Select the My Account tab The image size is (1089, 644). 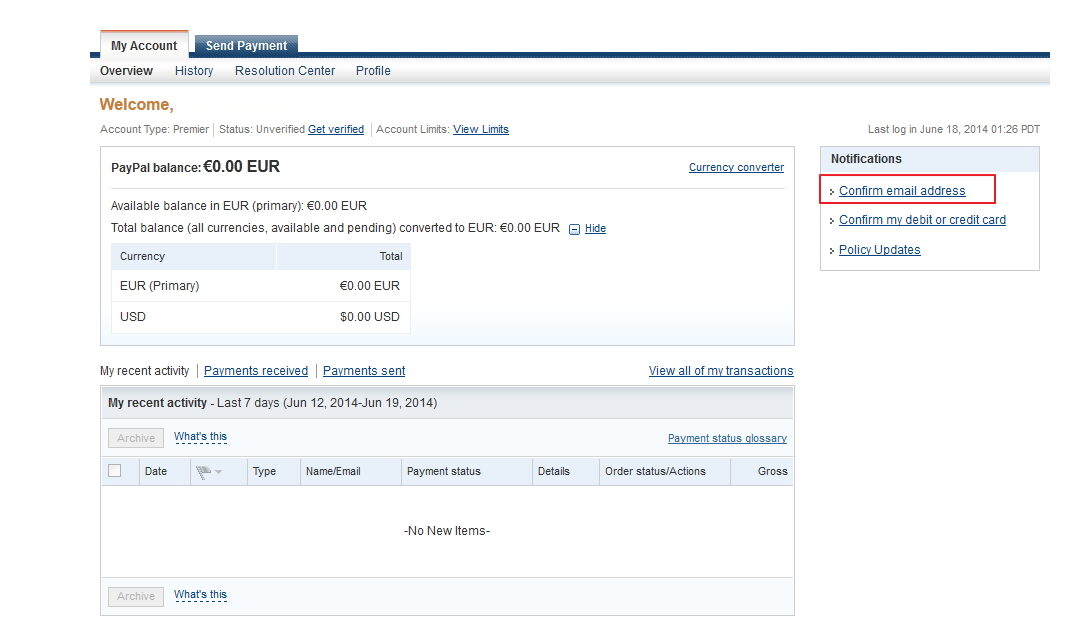[144, 45]
